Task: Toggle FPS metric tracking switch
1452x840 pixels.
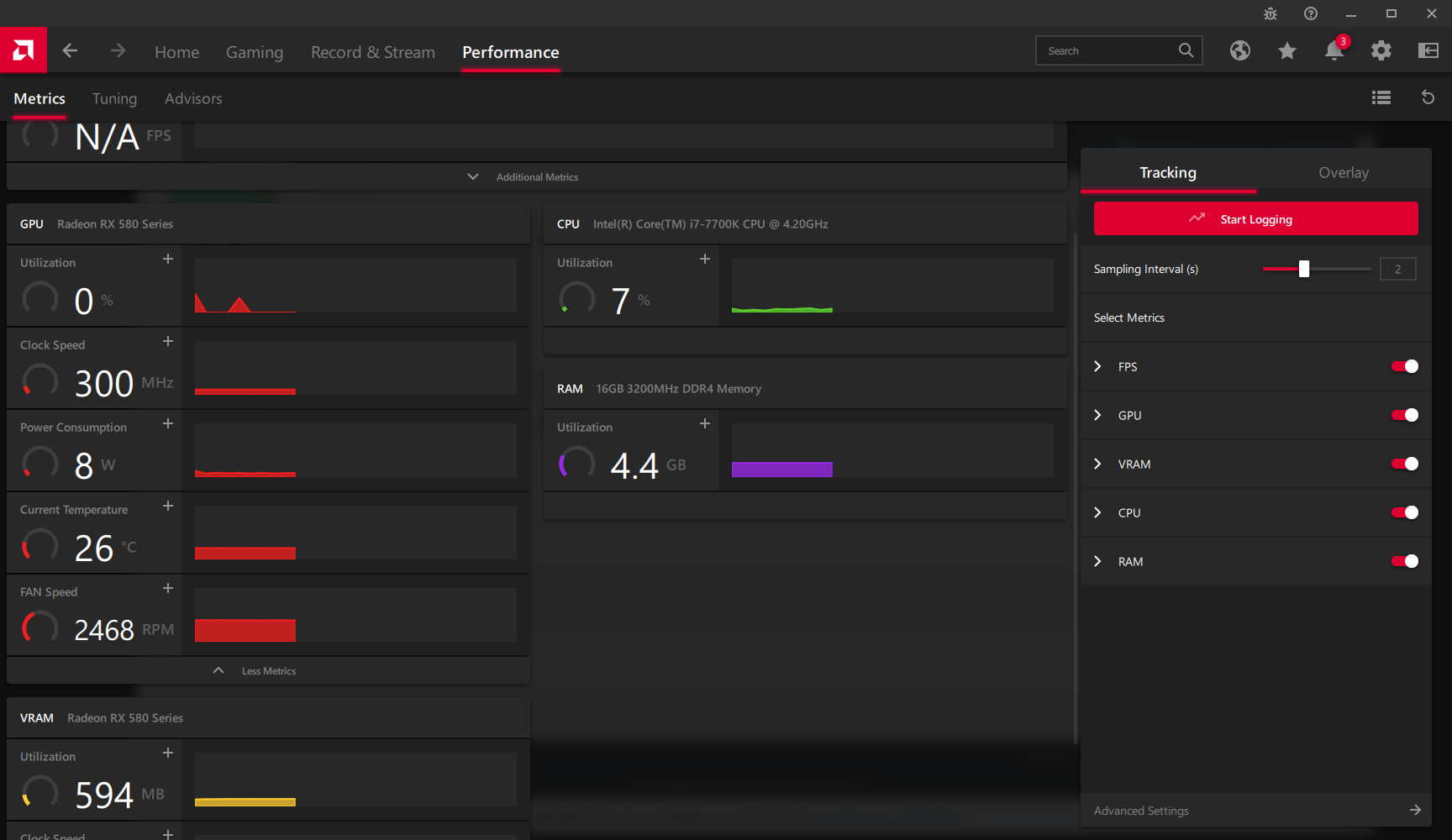Action: pos(1405,366)
